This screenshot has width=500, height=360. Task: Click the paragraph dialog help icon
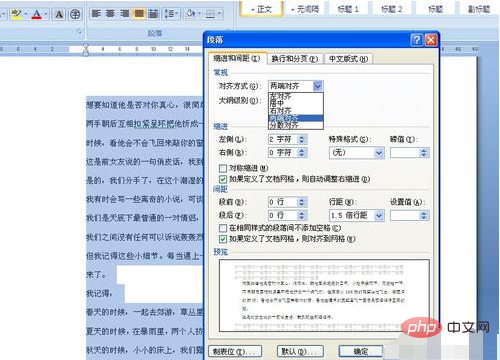(417, 40)
